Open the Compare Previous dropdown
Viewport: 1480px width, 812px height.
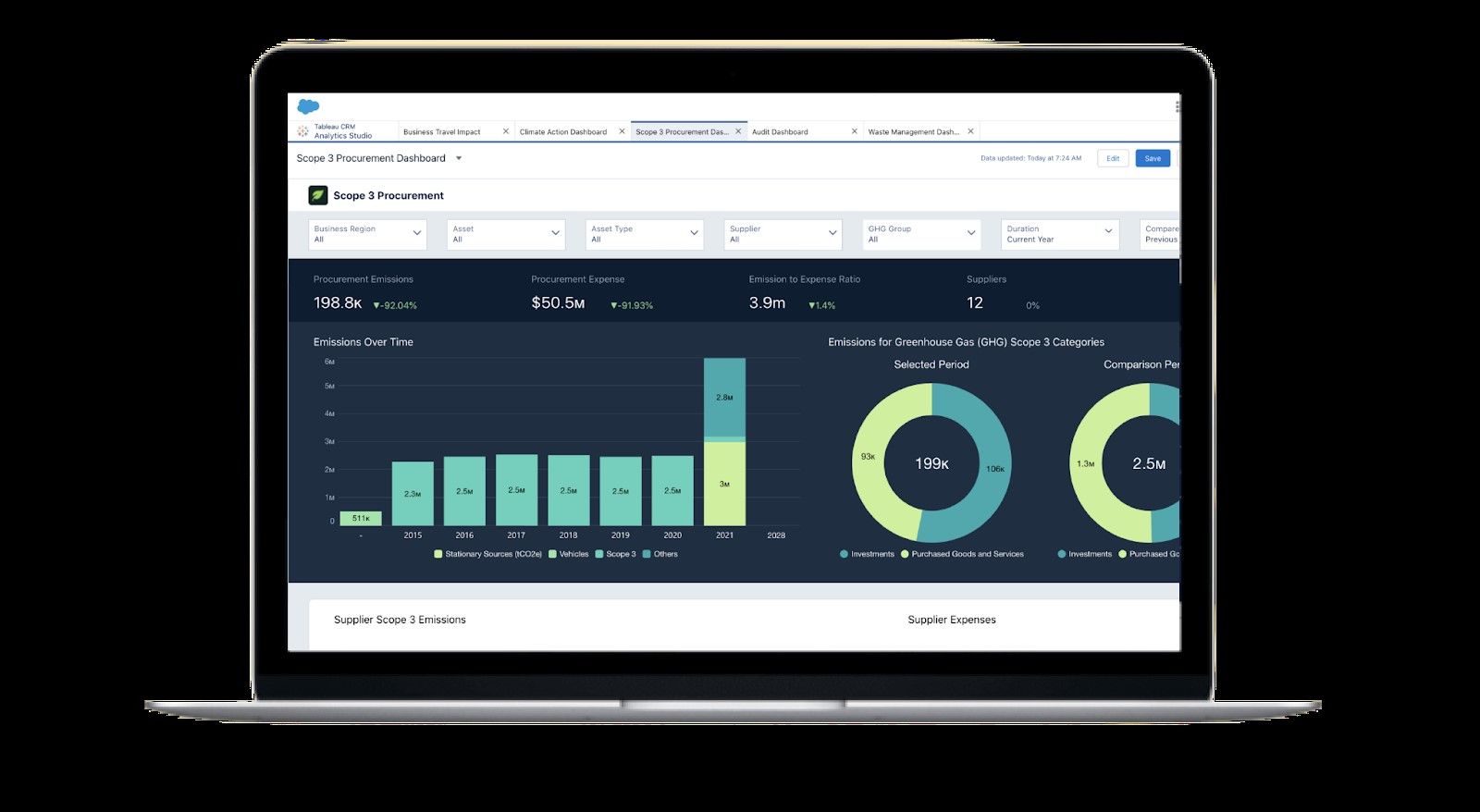(1160, 234)
